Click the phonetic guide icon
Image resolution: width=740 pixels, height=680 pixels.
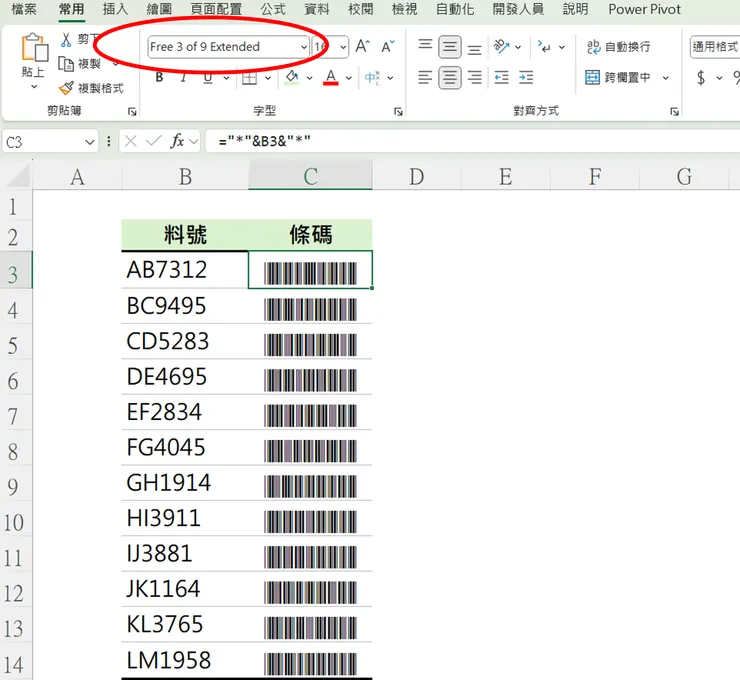pyautogui.click(x=372, y=78)
